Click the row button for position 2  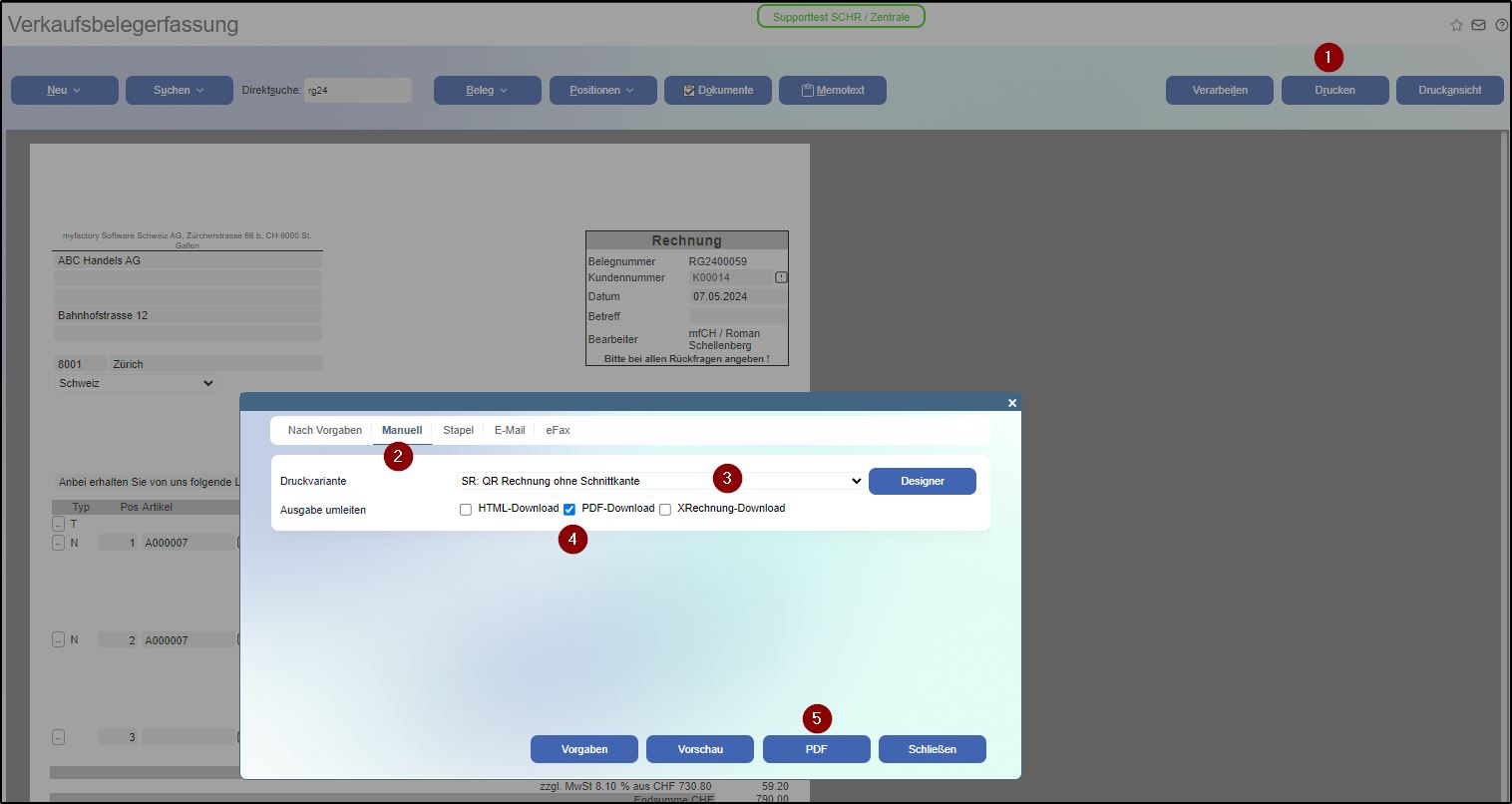pyautogui.click(x=58, y=639)
